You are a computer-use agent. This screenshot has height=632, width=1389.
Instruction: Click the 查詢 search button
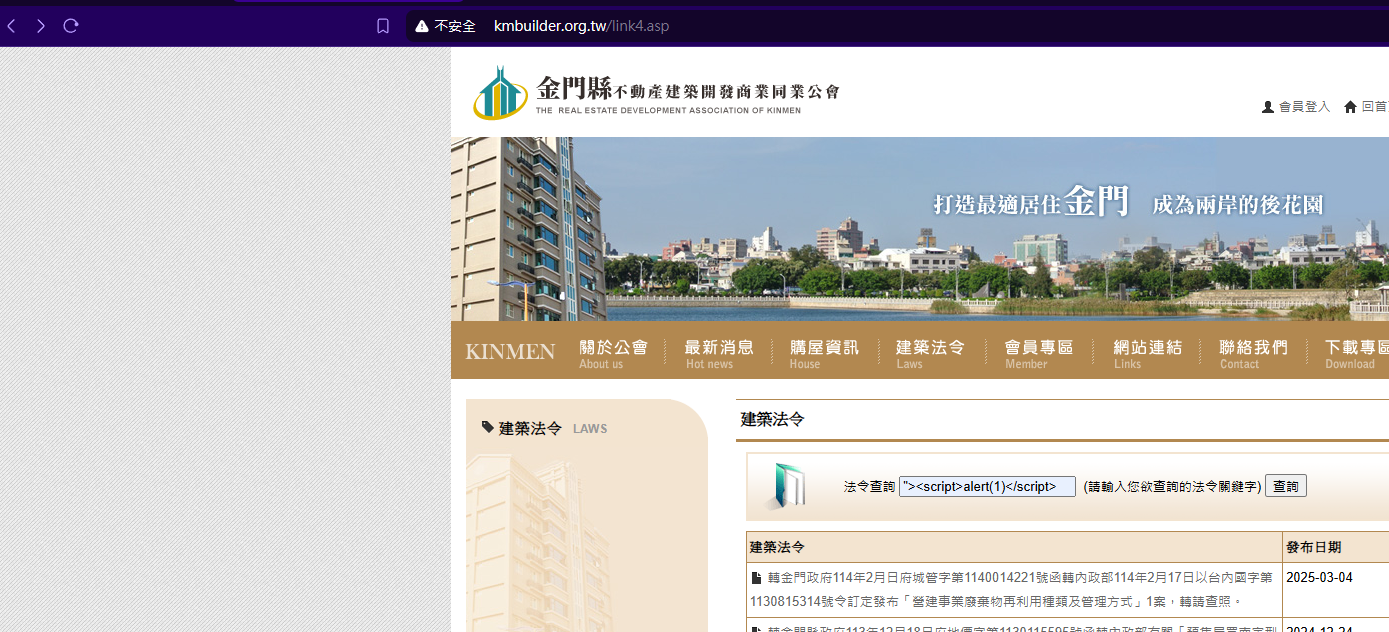point(1286,486)
